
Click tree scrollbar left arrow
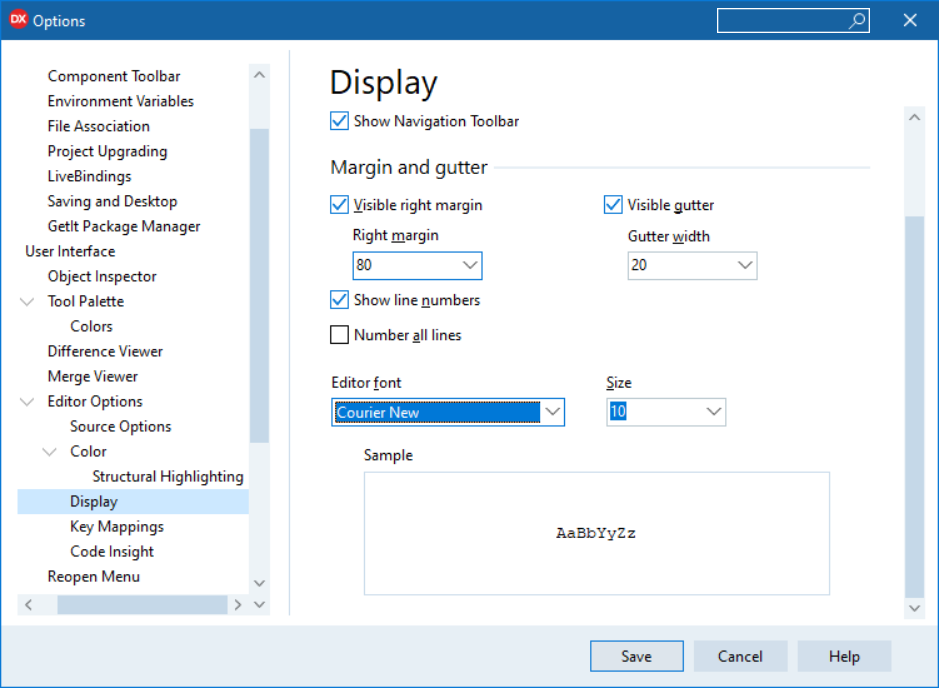click(28, 605)
